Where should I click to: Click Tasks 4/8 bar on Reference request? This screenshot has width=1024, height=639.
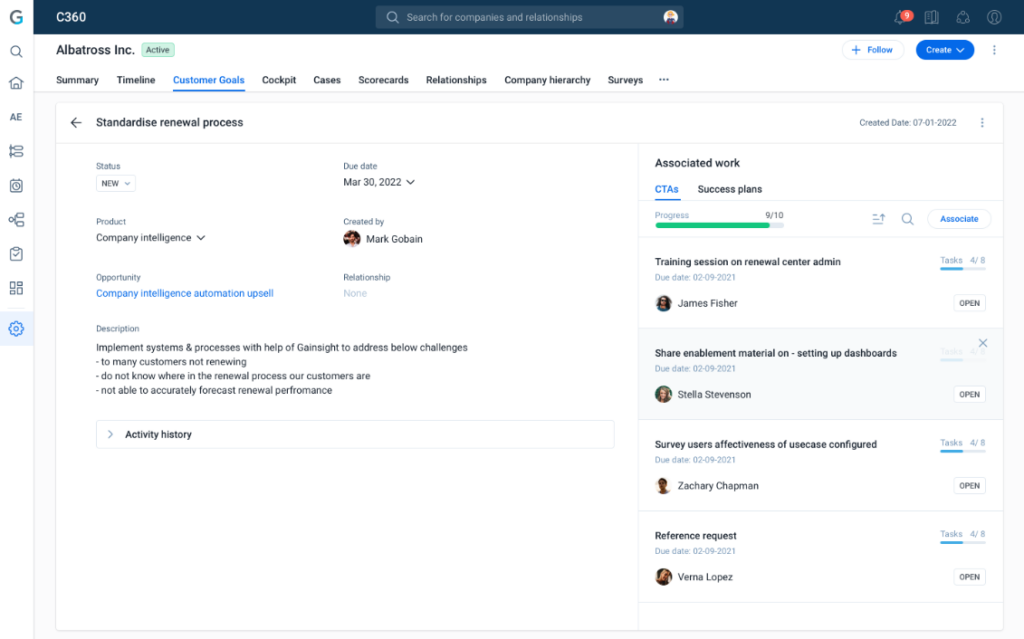tap(963, 542)
